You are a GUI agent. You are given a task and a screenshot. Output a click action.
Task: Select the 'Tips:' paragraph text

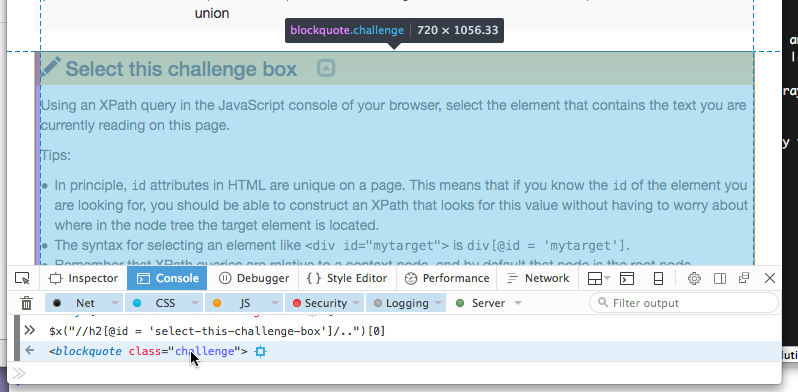(x=56, y=155)
